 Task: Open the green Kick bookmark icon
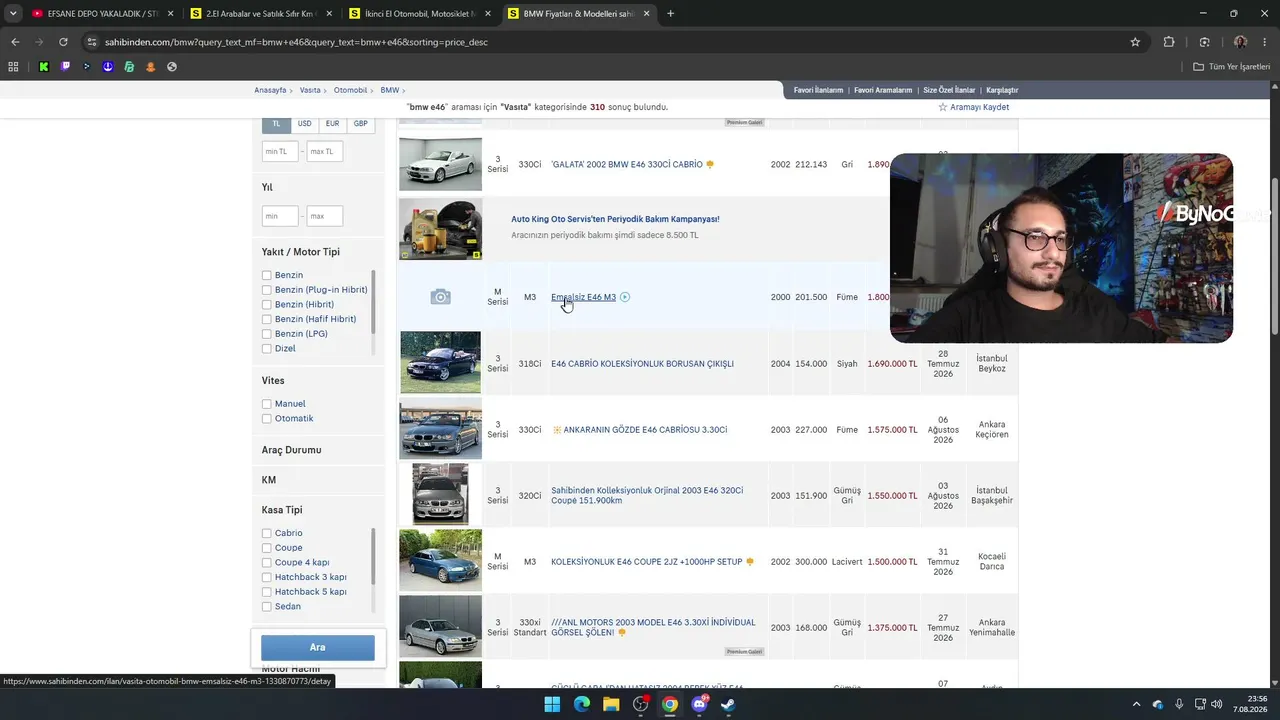[44, 67]
